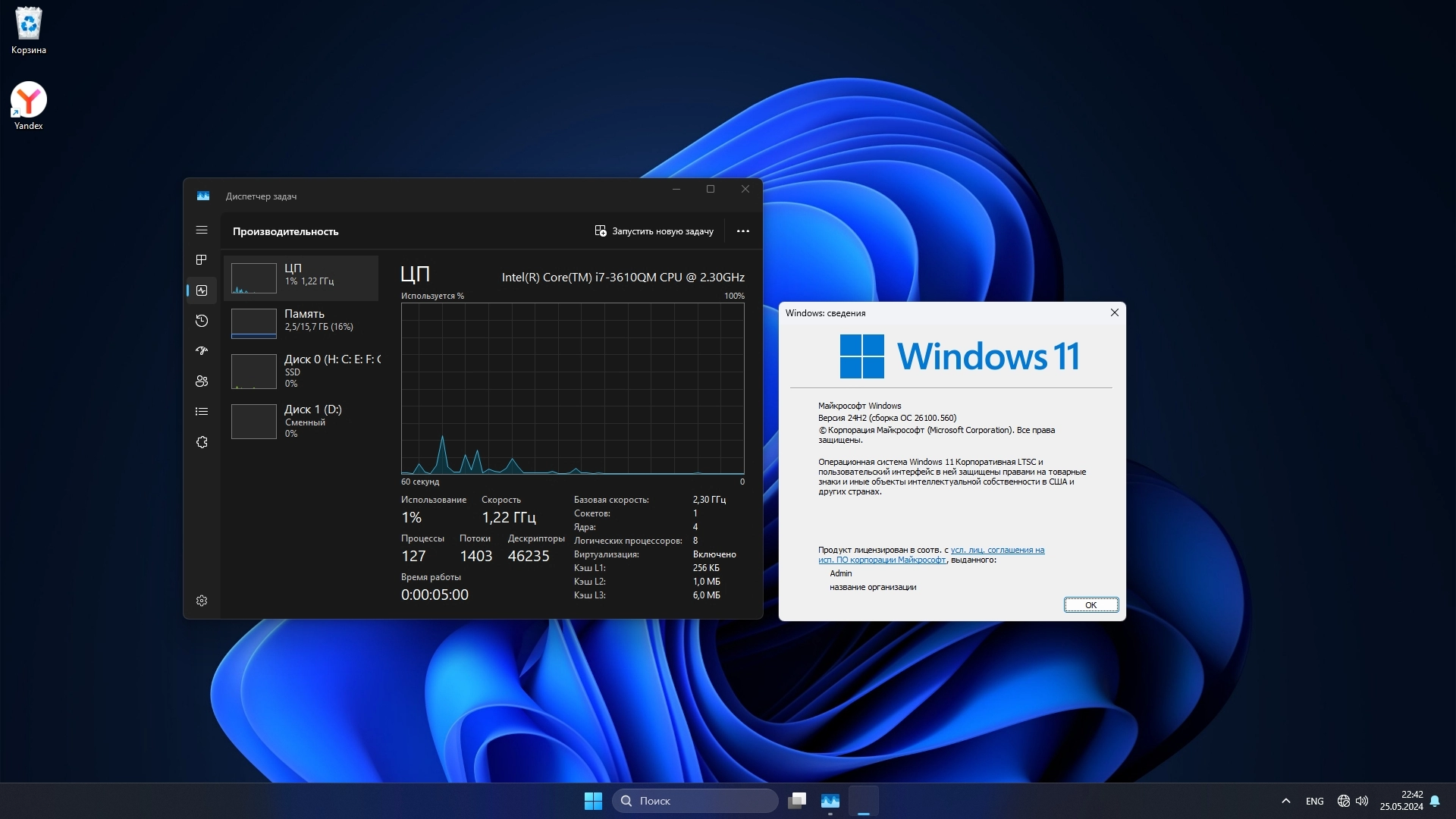Open Services puzzle icon in sidebar
This screenshot has width=1456, height=819.
201,442
